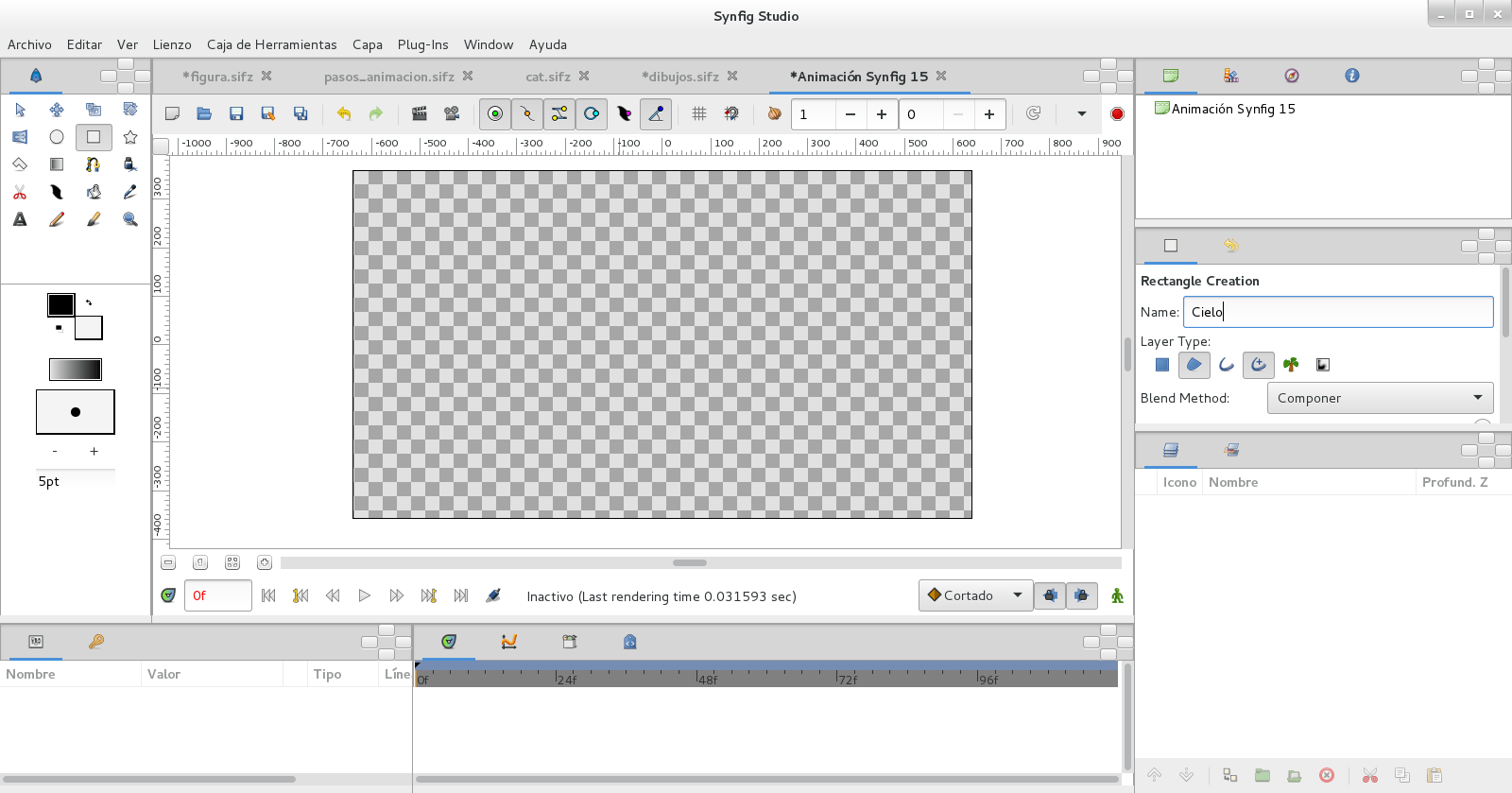
Task: Expand the canvas toolbar overflow arrow
Action: 1082,113
